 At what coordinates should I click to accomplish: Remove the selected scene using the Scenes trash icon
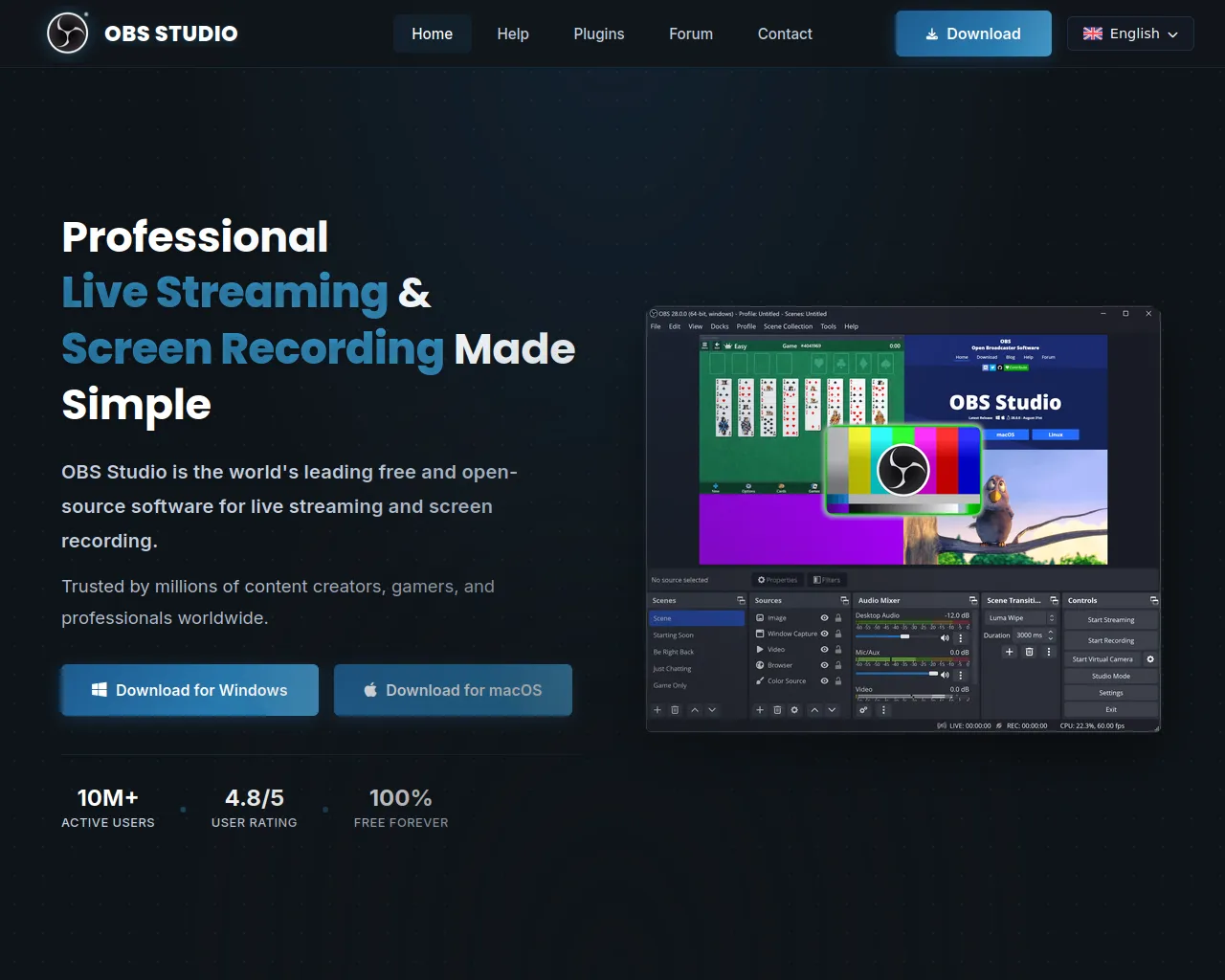(x=675, y=710)
